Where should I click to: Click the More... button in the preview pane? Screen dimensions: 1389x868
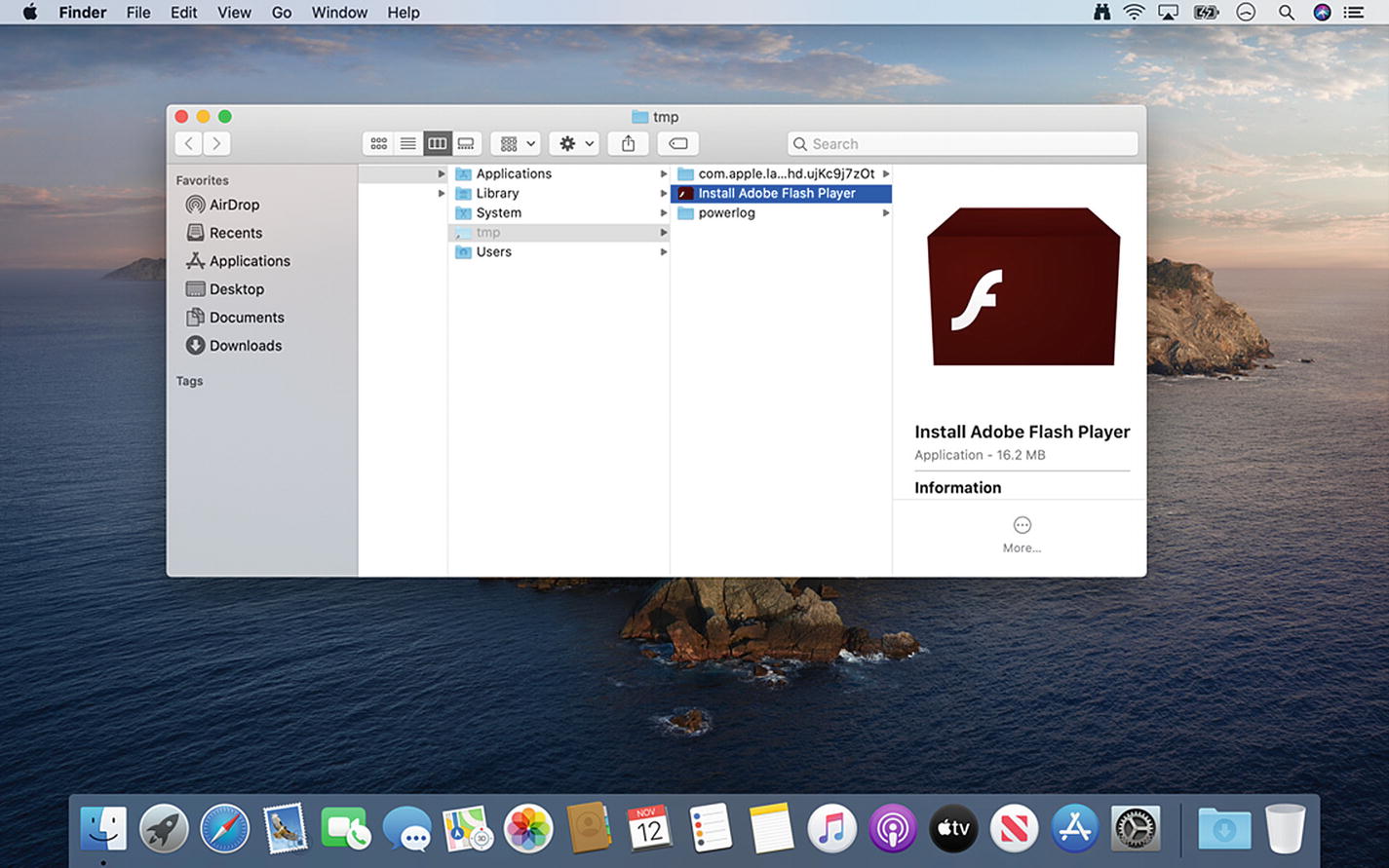click(1022, 535)
